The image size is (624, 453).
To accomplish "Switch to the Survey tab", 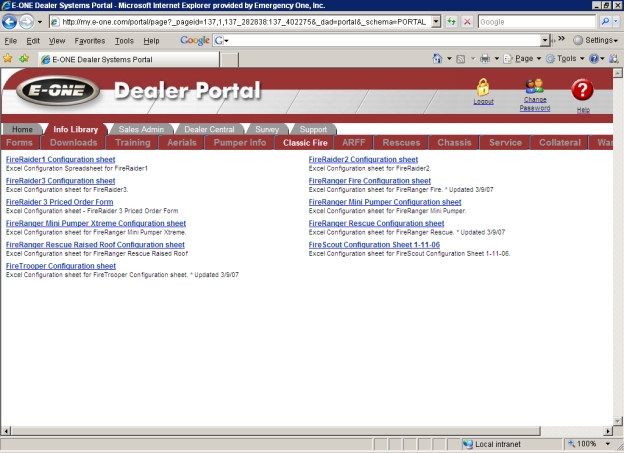I will 267,129.
